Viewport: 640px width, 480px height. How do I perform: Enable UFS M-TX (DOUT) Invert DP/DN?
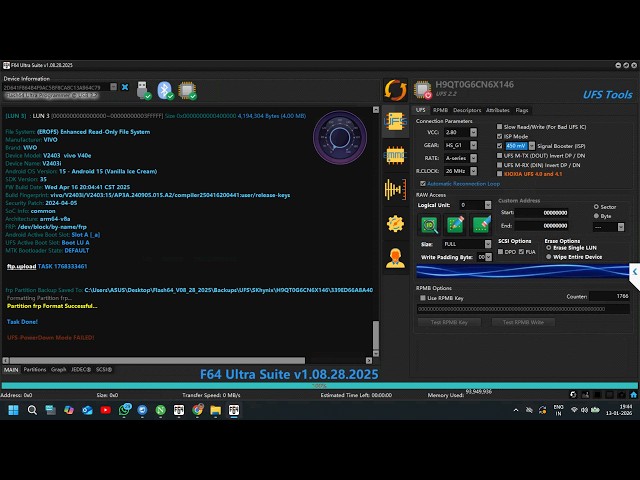click(499, 156)
